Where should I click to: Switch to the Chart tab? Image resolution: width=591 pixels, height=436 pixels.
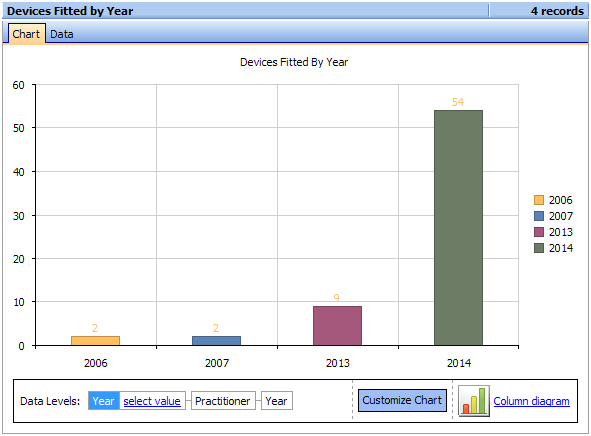26,34
